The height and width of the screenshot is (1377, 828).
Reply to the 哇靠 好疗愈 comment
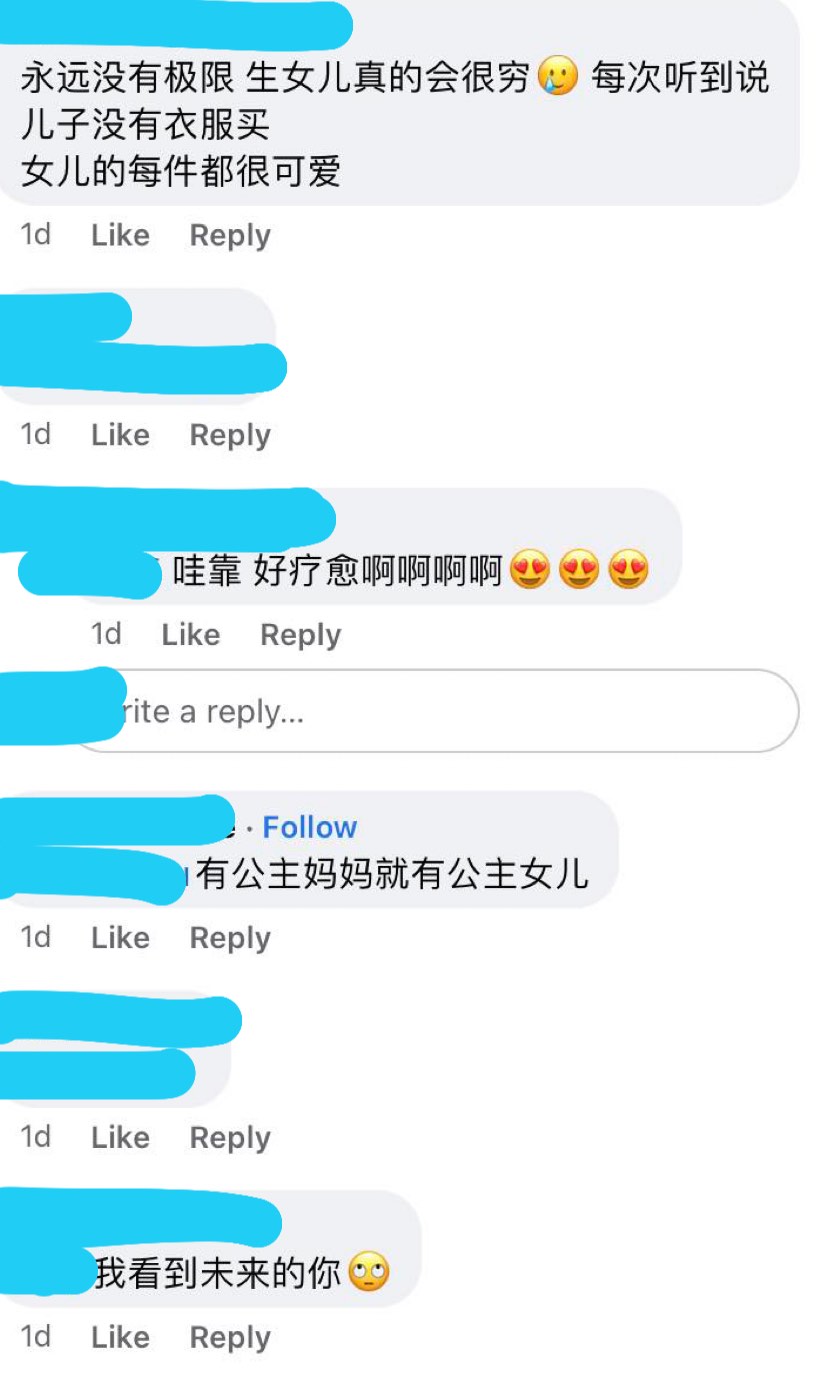click(x=300, y=635)
